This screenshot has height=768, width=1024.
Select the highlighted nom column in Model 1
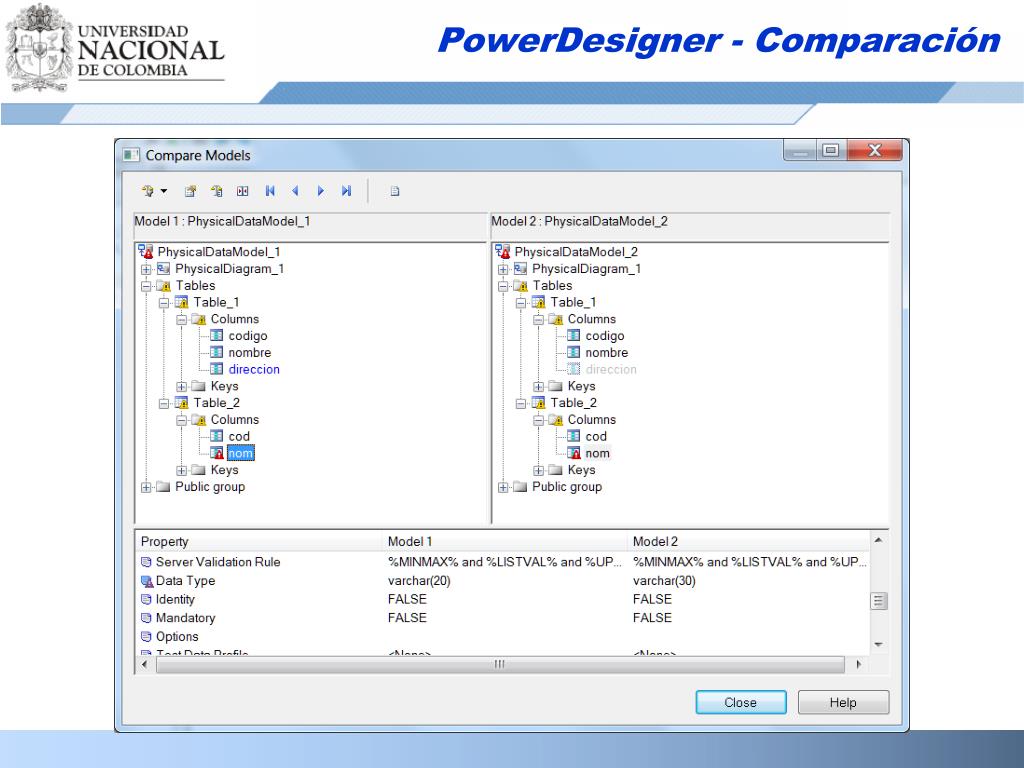(240, 453)
